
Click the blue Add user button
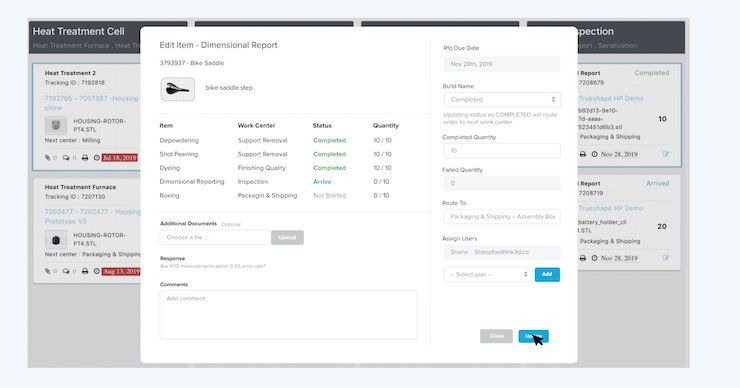(547, 274)
